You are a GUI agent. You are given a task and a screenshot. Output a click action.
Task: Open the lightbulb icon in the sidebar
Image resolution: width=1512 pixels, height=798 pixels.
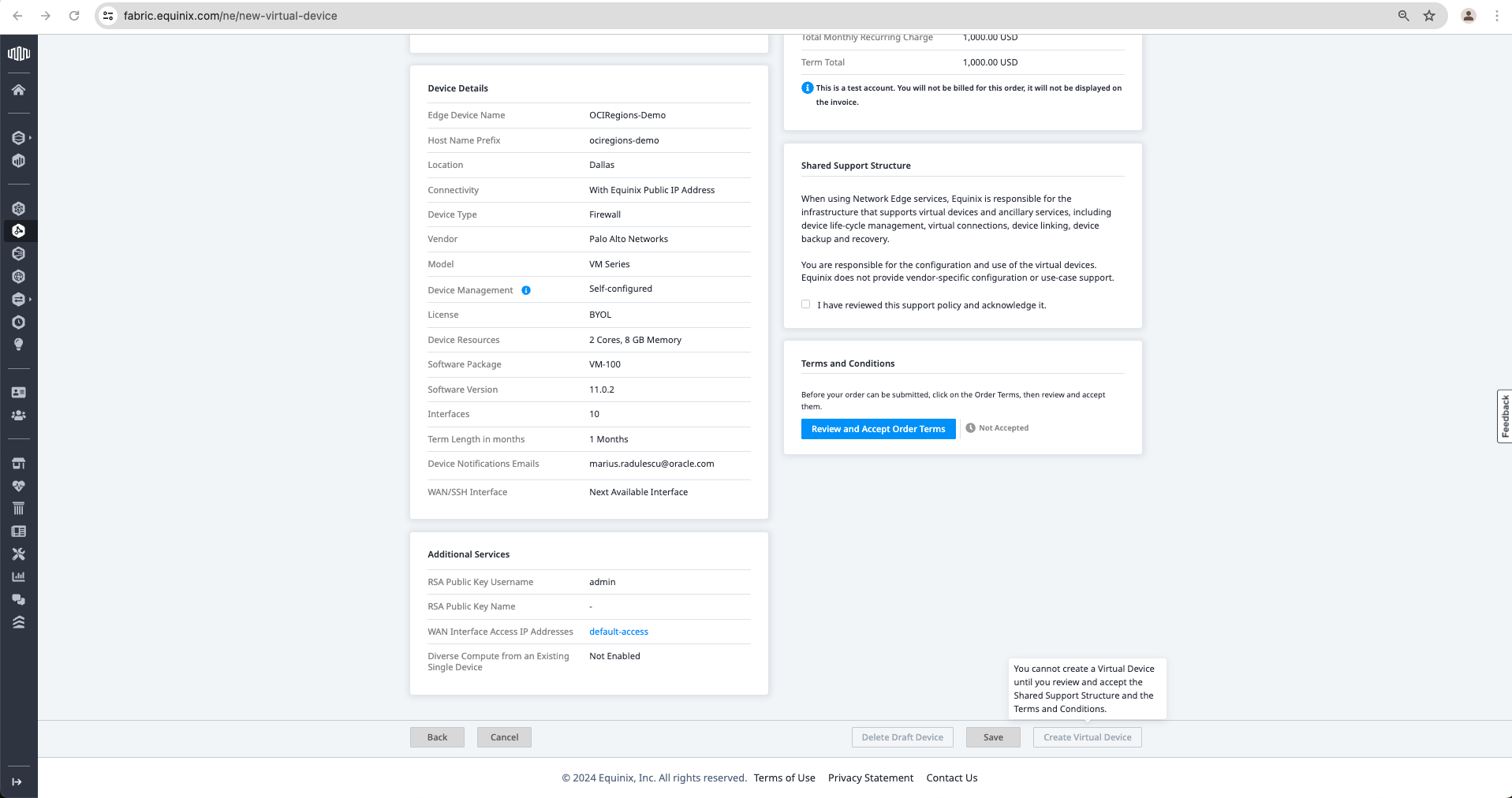[x=19, y=345]
